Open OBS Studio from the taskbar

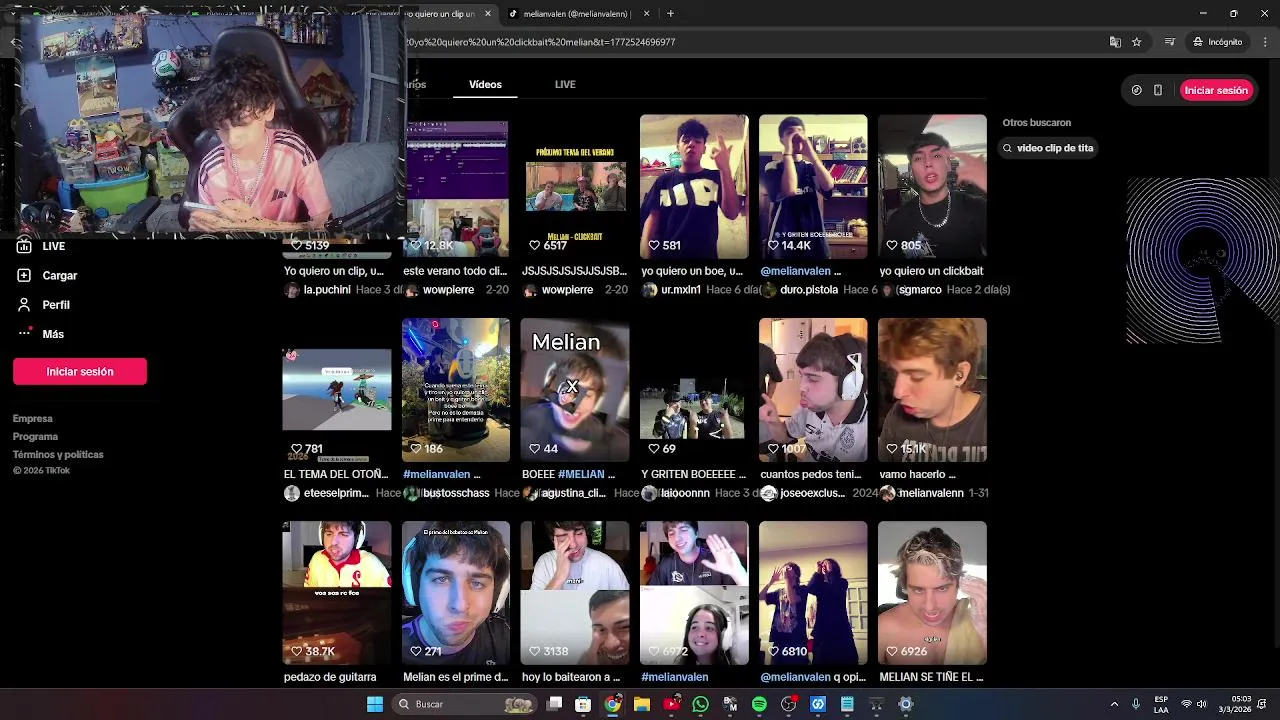coord(789,704)
